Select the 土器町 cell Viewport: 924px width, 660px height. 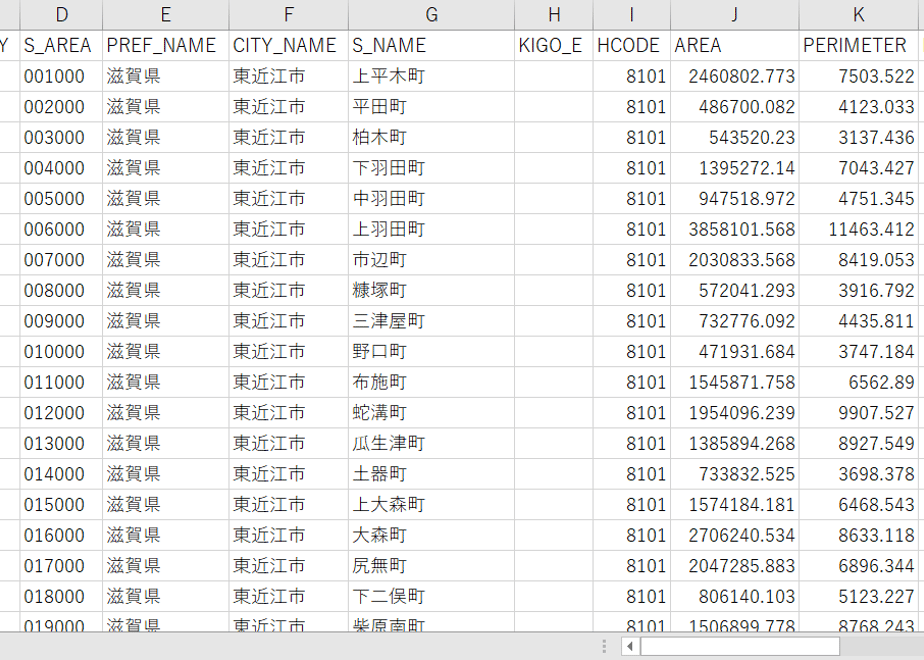click(431, 474)
